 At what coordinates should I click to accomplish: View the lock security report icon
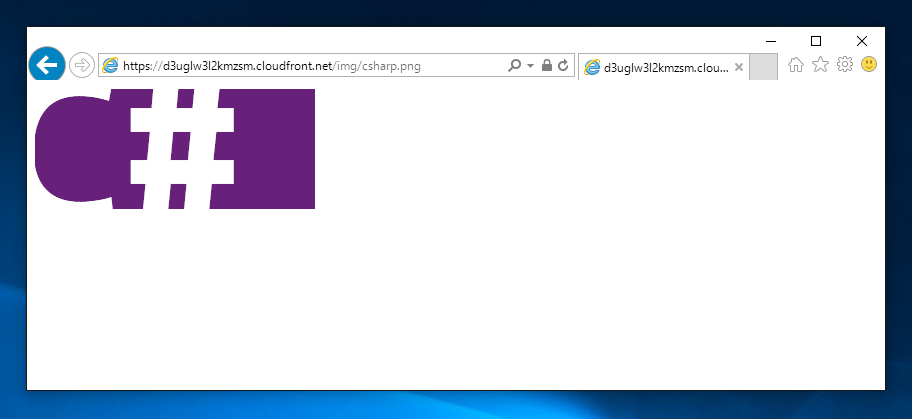click(x=547, y=65)
